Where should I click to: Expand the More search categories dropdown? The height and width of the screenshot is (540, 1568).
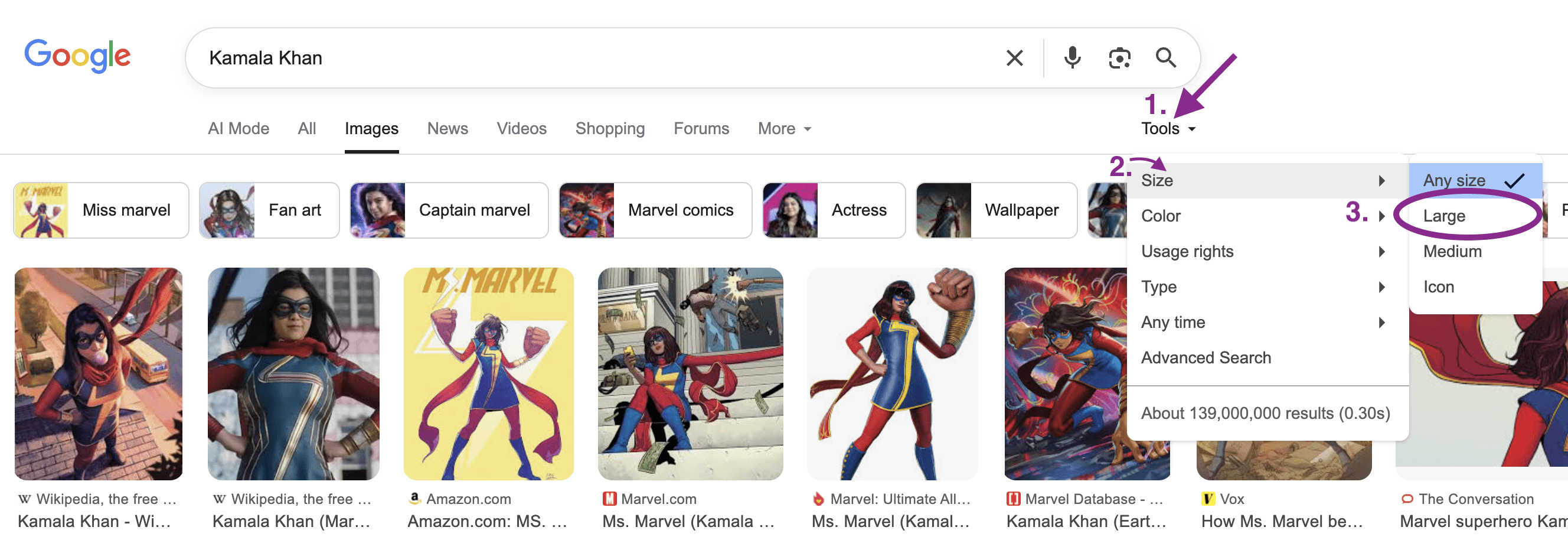(x=784, y=129)
